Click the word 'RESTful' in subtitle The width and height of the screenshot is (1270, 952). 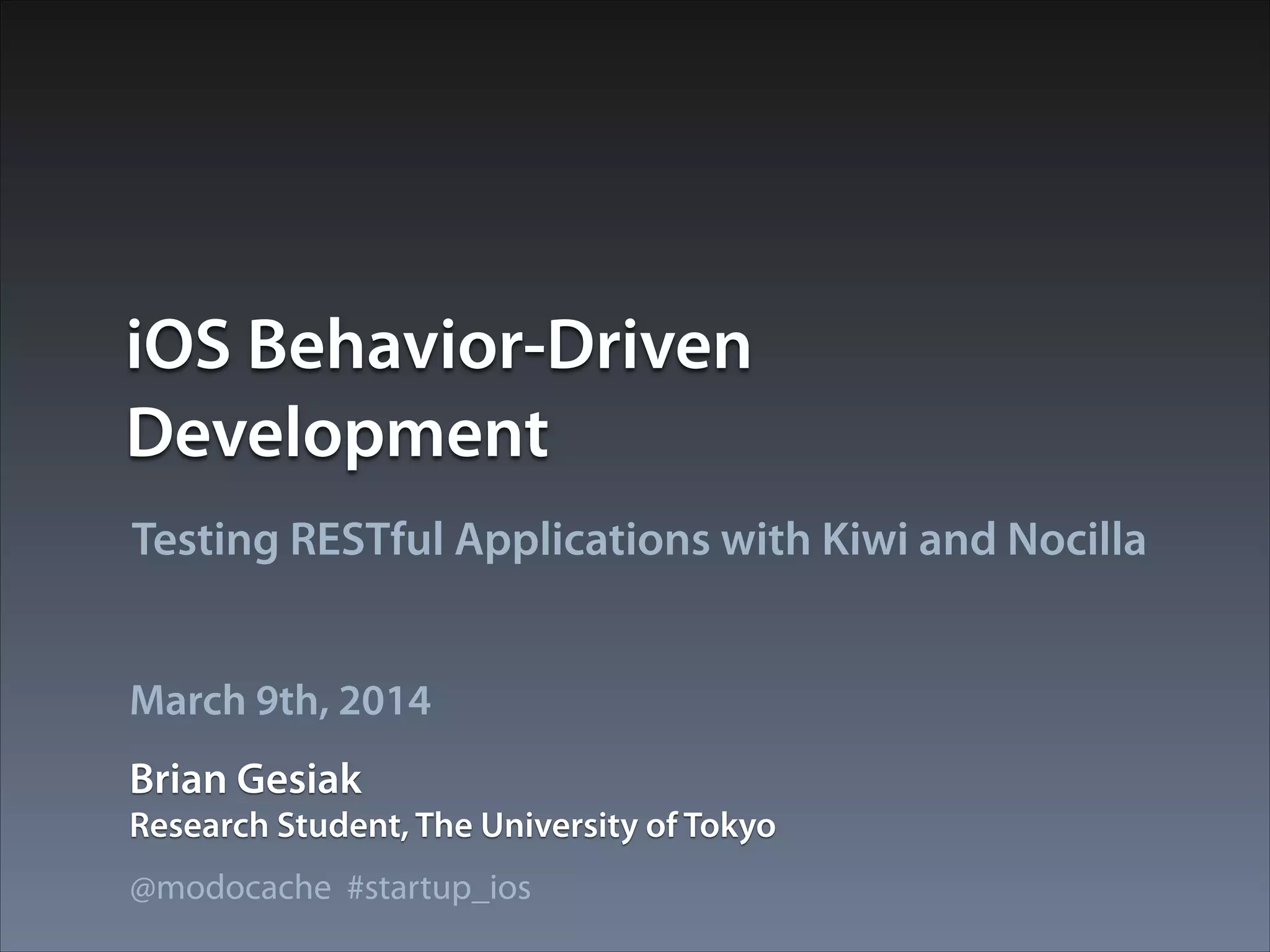click(366, 539)
